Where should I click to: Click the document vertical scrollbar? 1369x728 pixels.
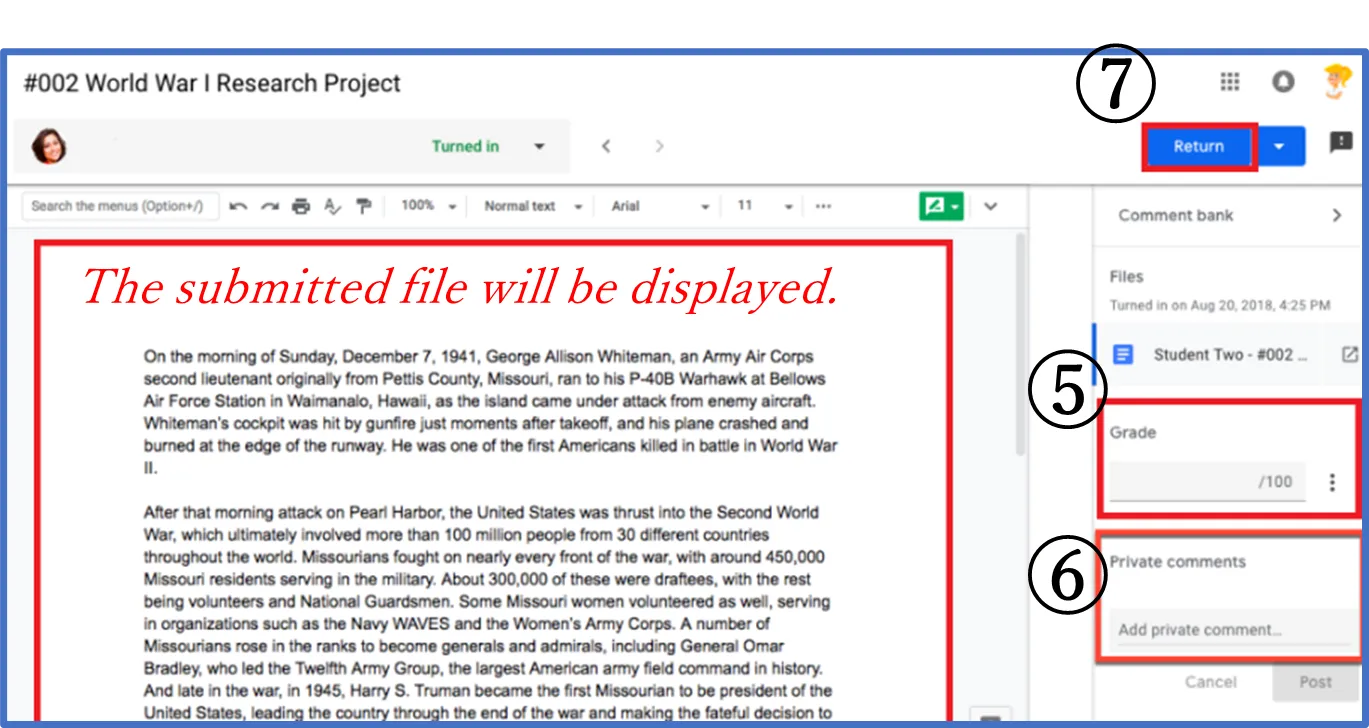pos(1020,345)
